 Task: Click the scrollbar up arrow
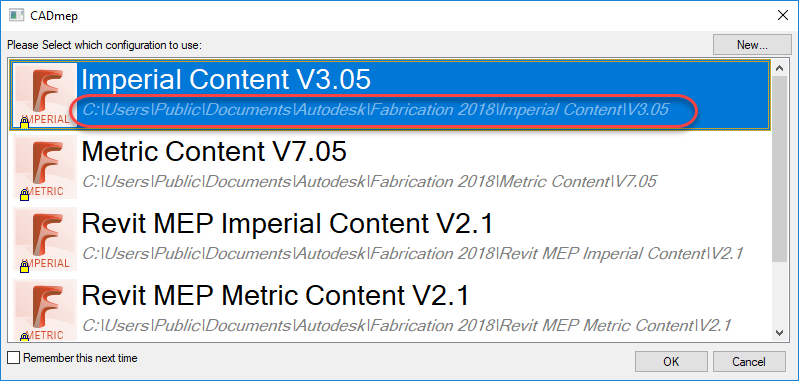pos(779,67)
